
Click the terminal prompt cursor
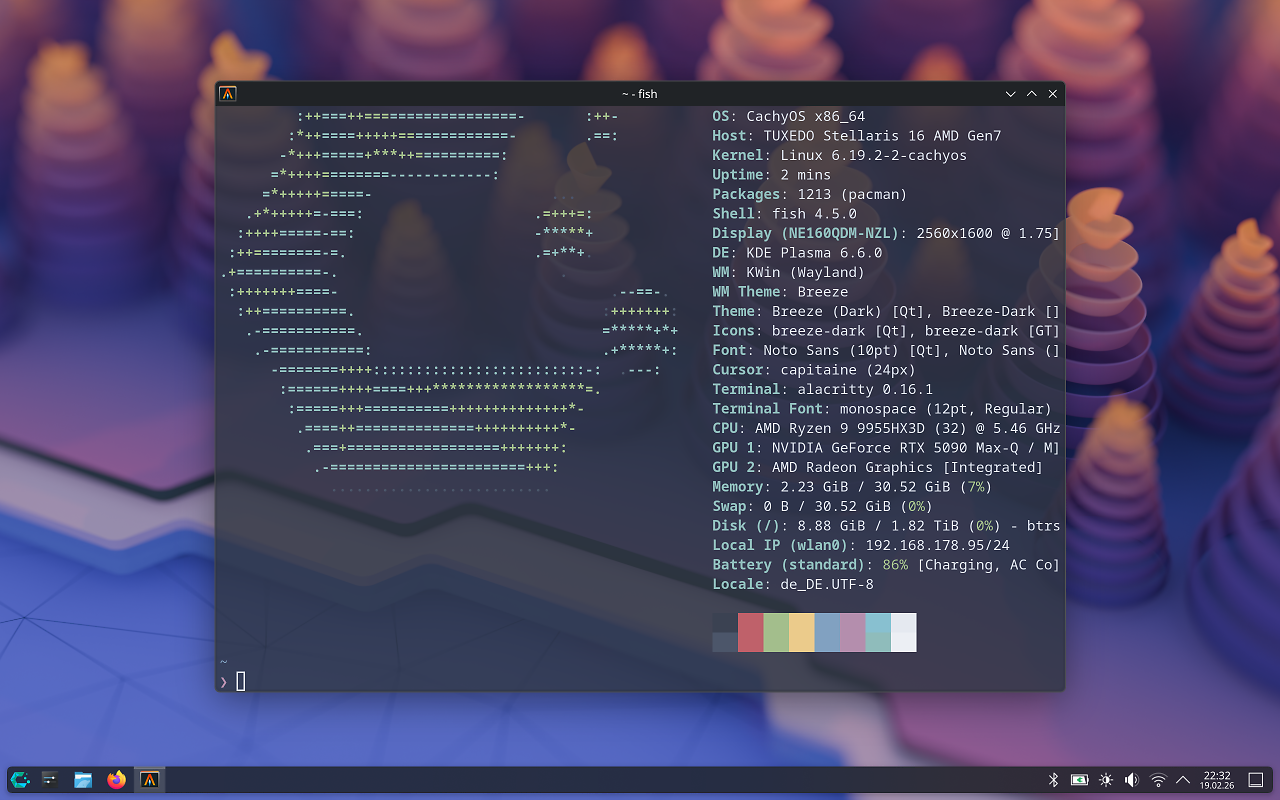tap(241, 681)
